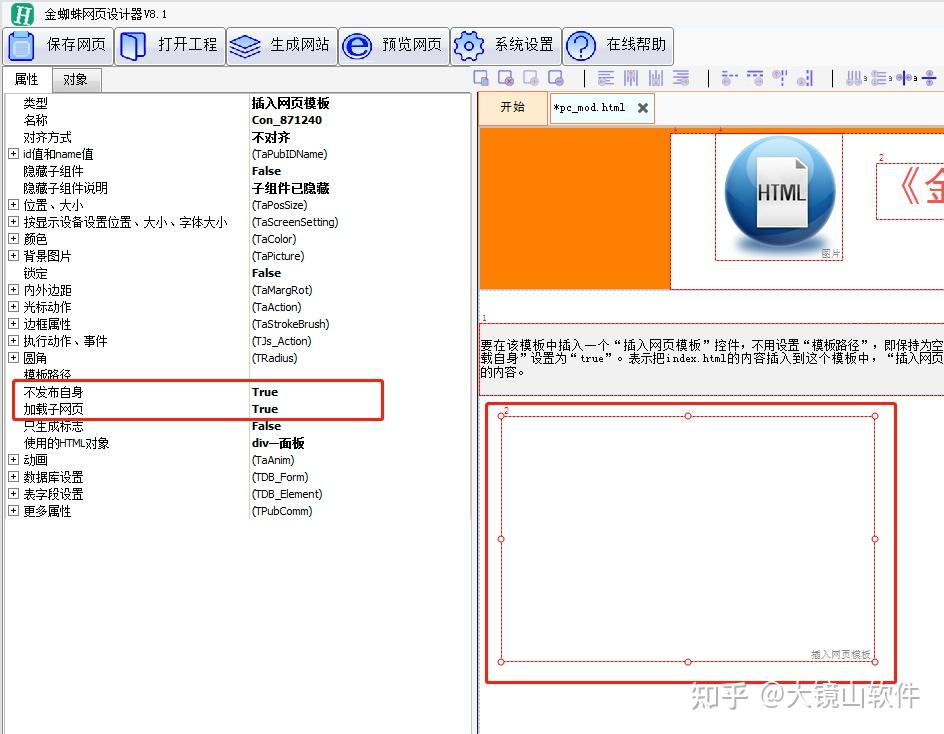
Task: Click the solid top line with dashes icon
Action: click(x=755, y=78)
